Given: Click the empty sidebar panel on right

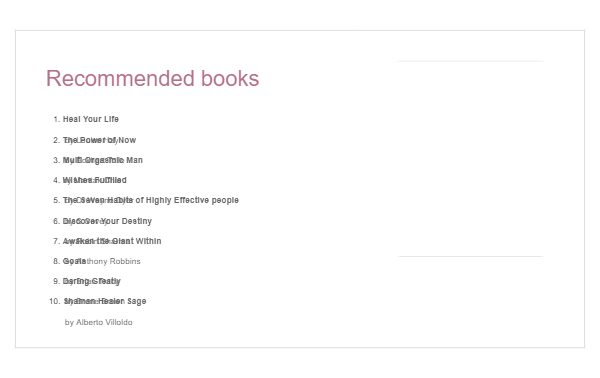Looking at the screenshot, I should 471,158.
